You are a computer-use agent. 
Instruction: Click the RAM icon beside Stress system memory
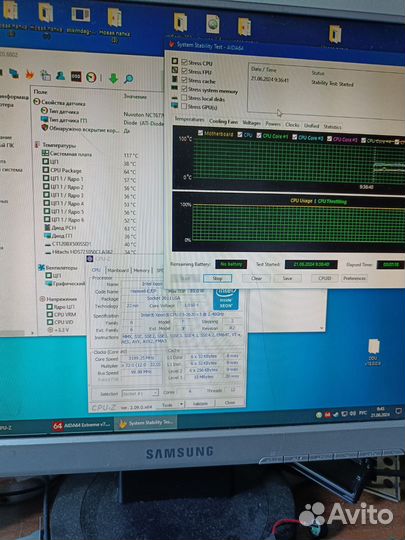click(x=175, y=88)
